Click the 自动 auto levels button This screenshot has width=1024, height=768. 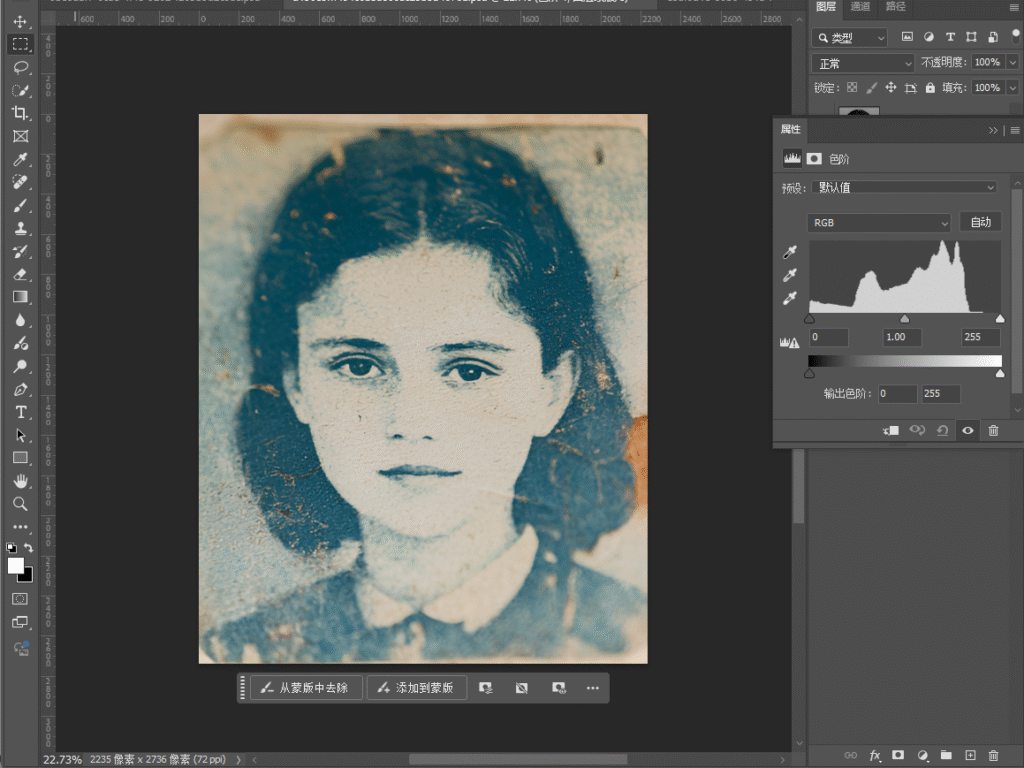point(980,222)
